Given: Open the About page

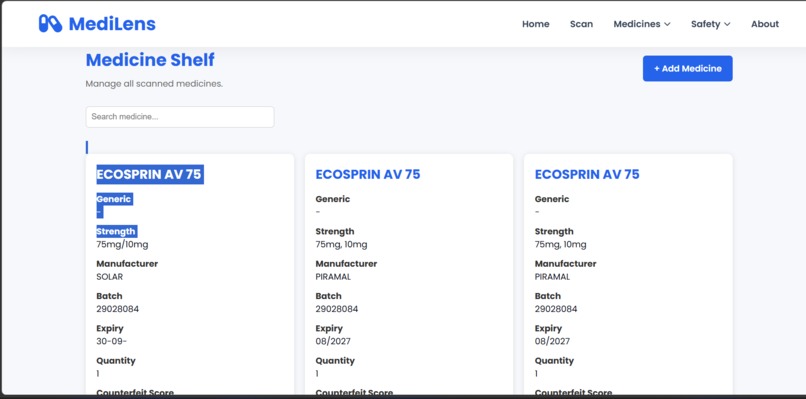Looking at the screenshot, I should click(x=765, y=24).
